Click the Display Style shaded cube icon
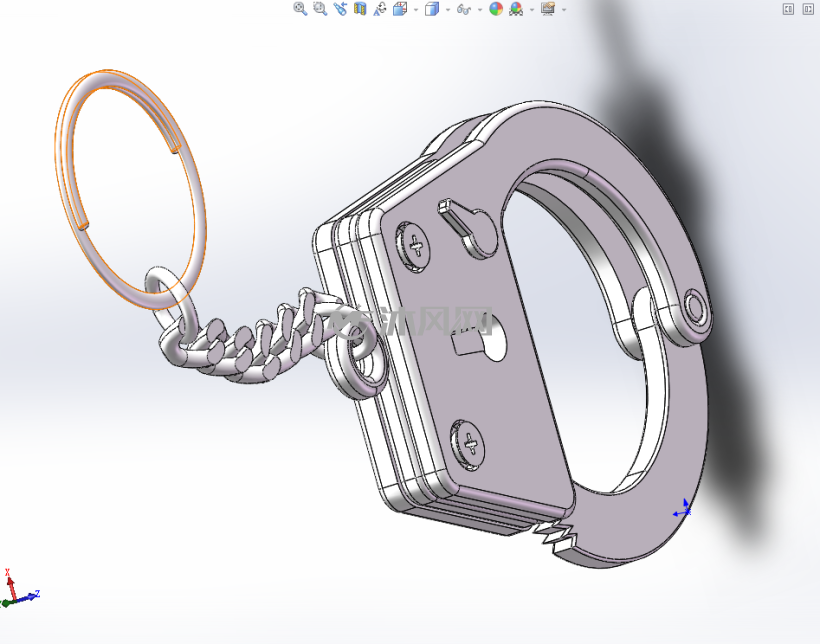Image resolution: width=820 pixels, height=644 pixels. 432,9
